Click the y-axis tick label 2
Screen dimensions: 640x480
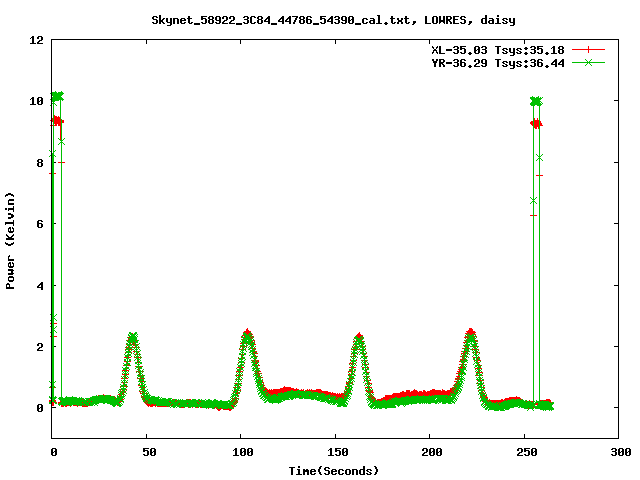pyautogui.click(x=40, y=347)
